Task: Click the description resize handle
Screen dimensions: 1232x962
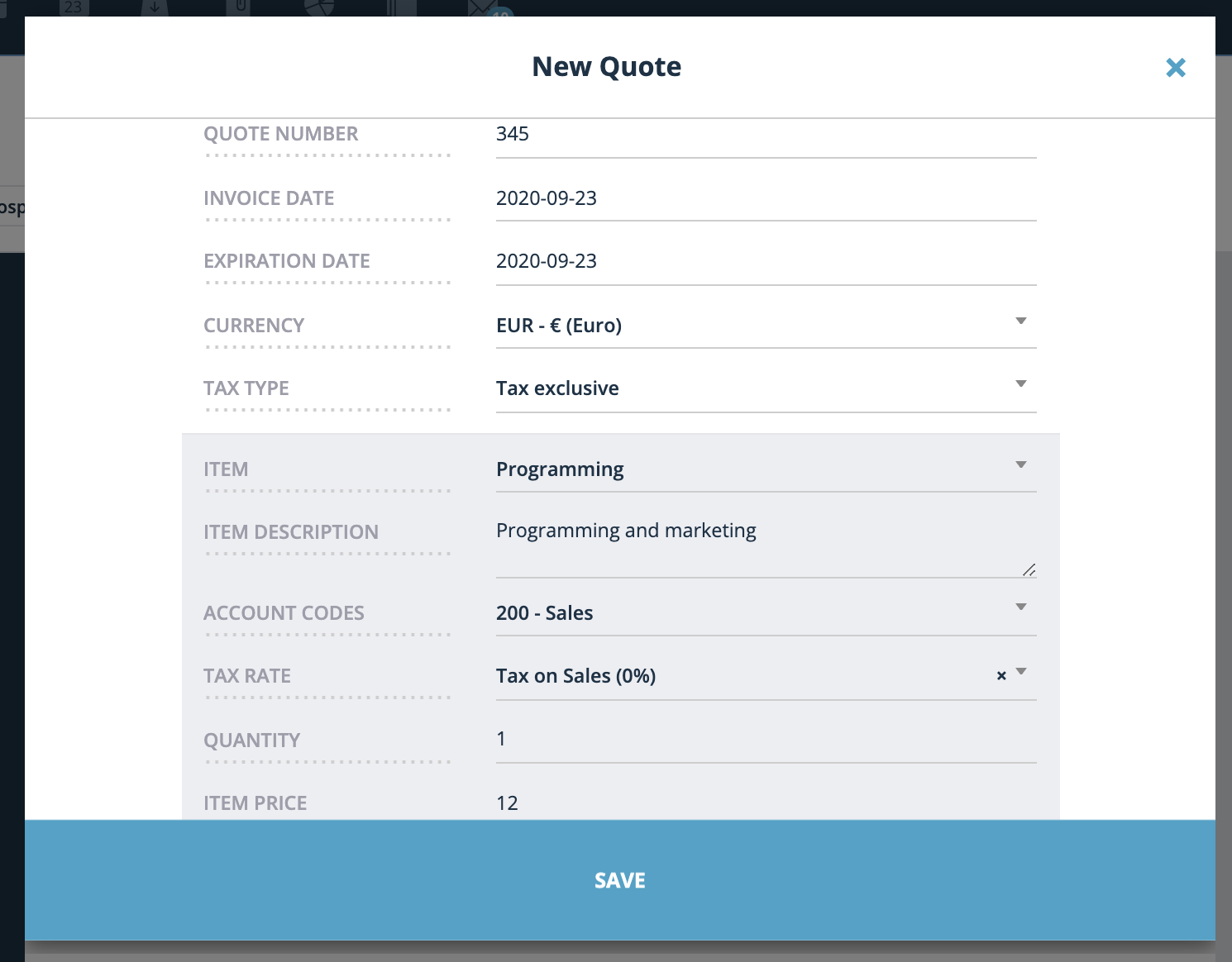Action: pyautogui.click(x=1029, y=570)
